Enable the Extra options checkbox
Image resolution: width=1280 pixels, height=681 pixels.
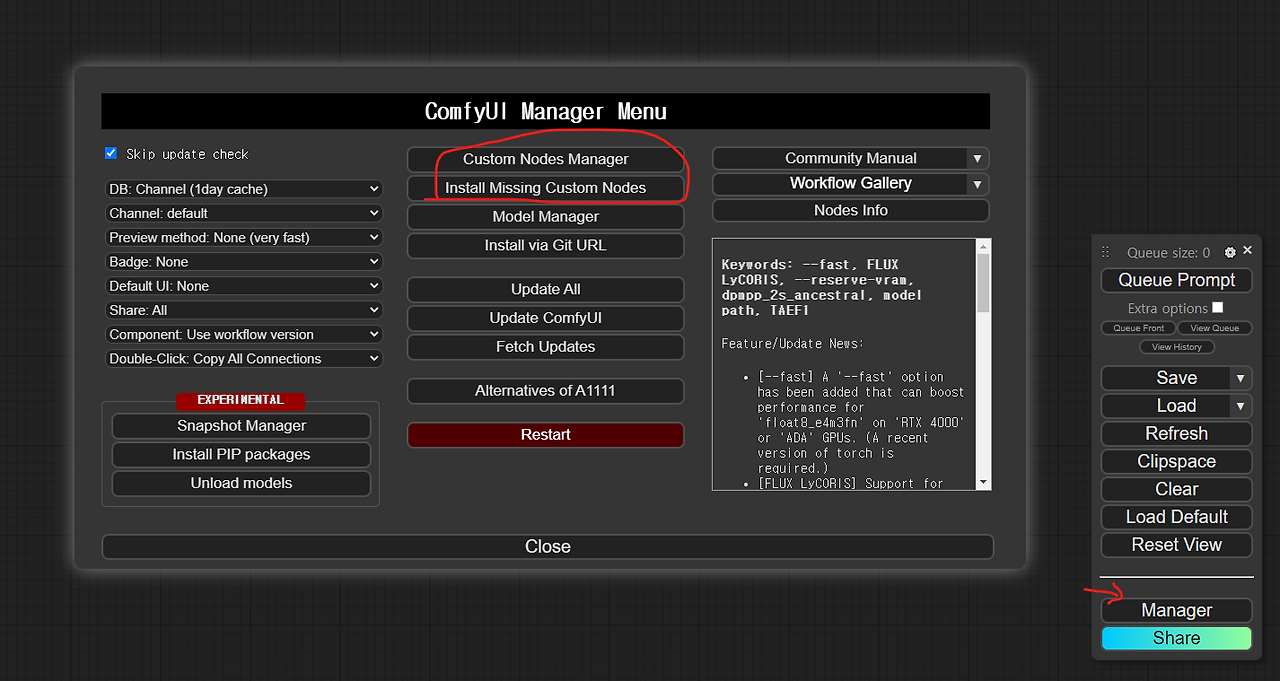coord(1217,307)
